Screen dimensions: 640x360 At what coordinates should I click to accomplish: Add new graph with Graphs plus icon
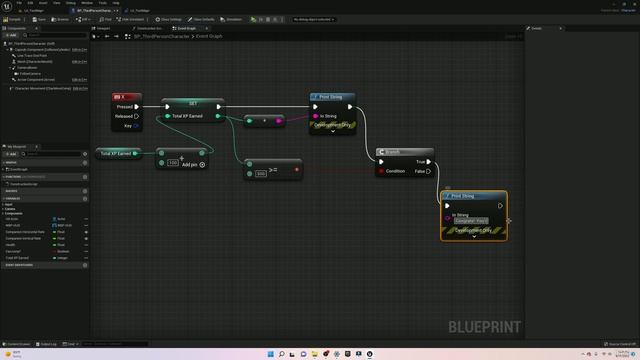[85, 162]
